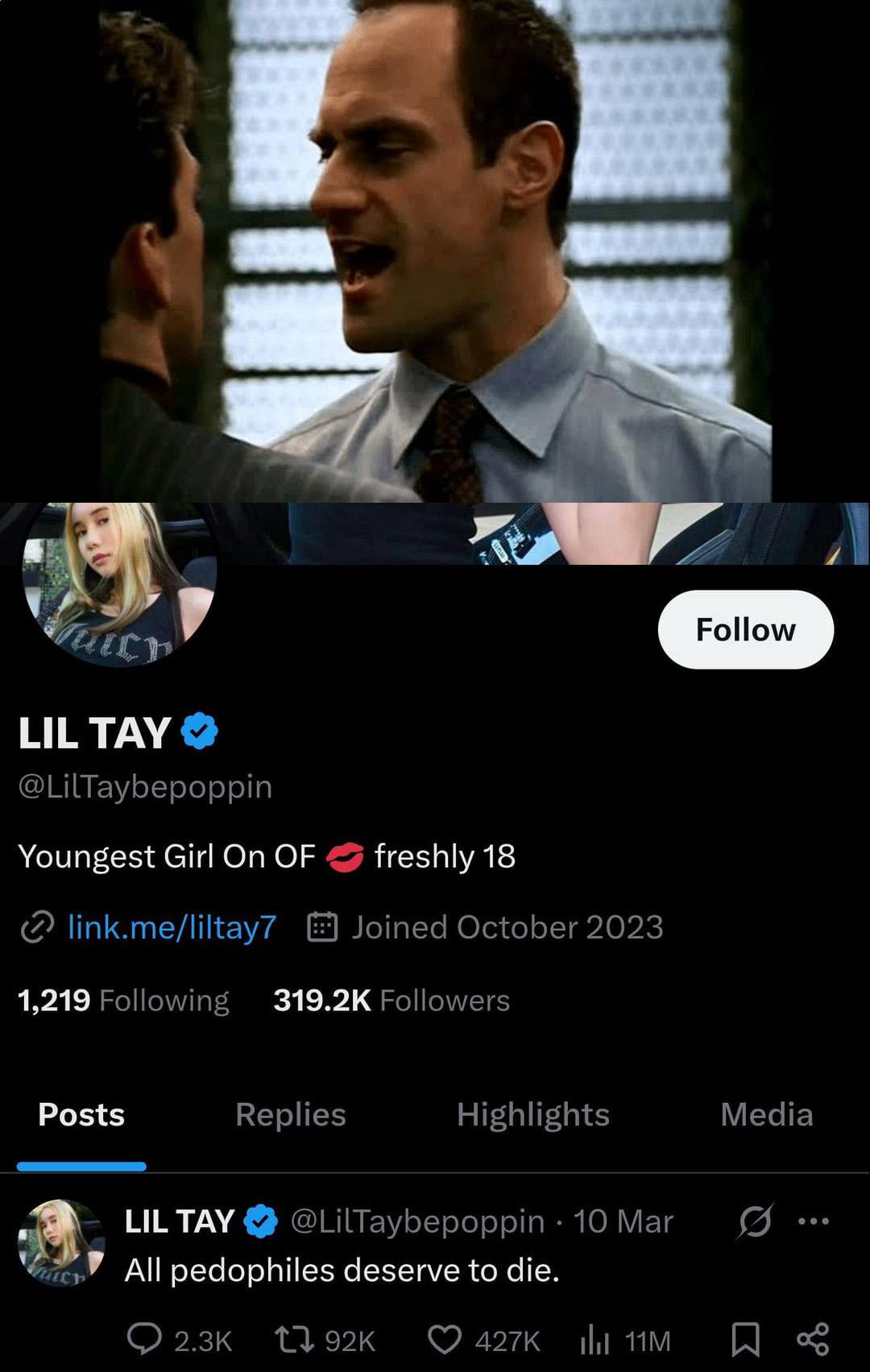
Task: Follow the LIL TAY account
Action: click(746, 629)
